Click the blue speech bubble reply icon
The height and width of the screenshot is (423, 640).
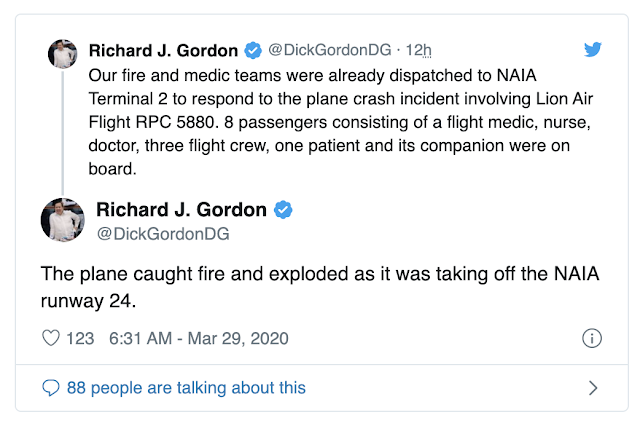click(51, 387)
